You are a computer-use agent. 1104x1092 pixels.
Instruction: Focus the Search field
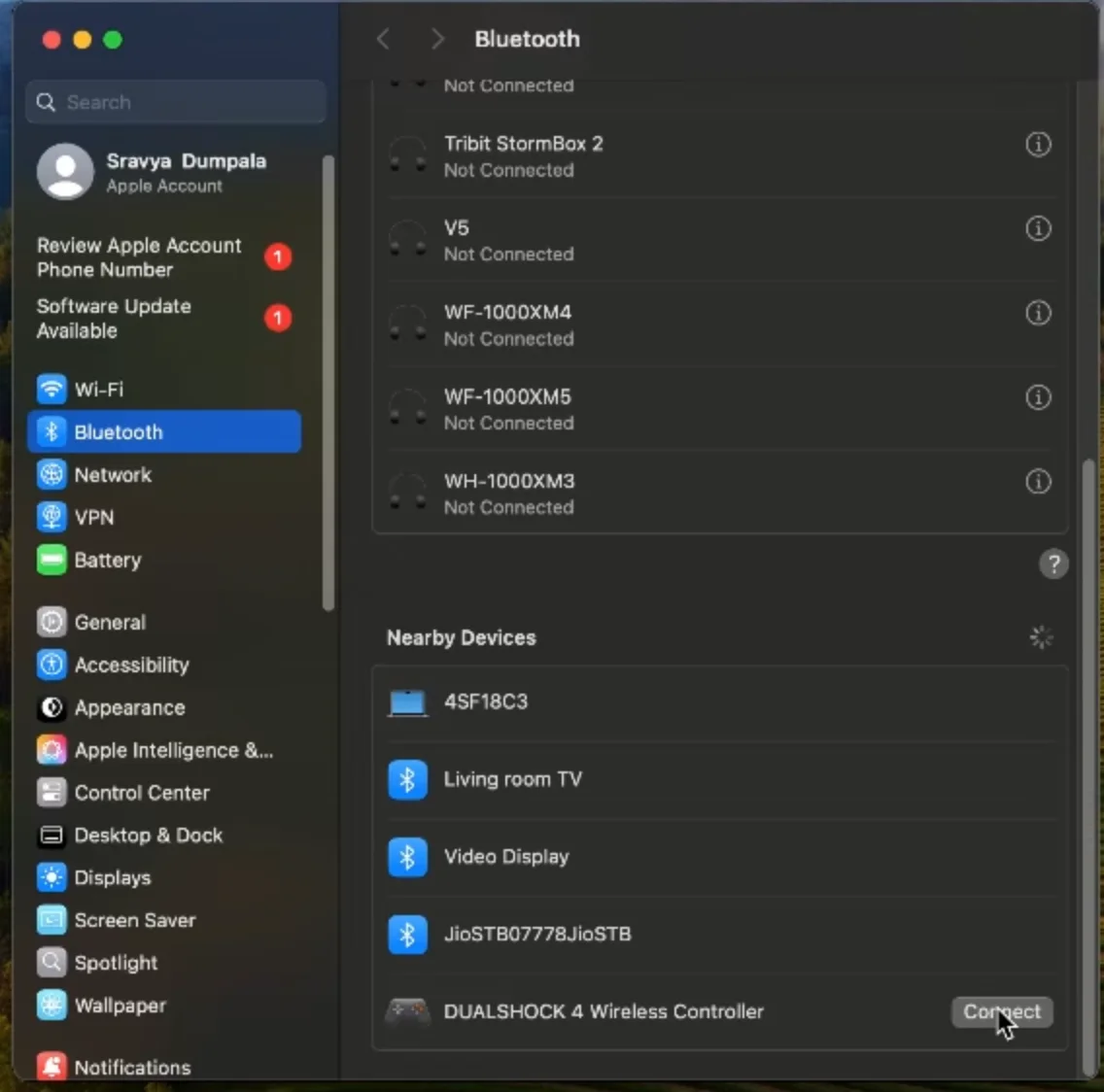point(176,102)
